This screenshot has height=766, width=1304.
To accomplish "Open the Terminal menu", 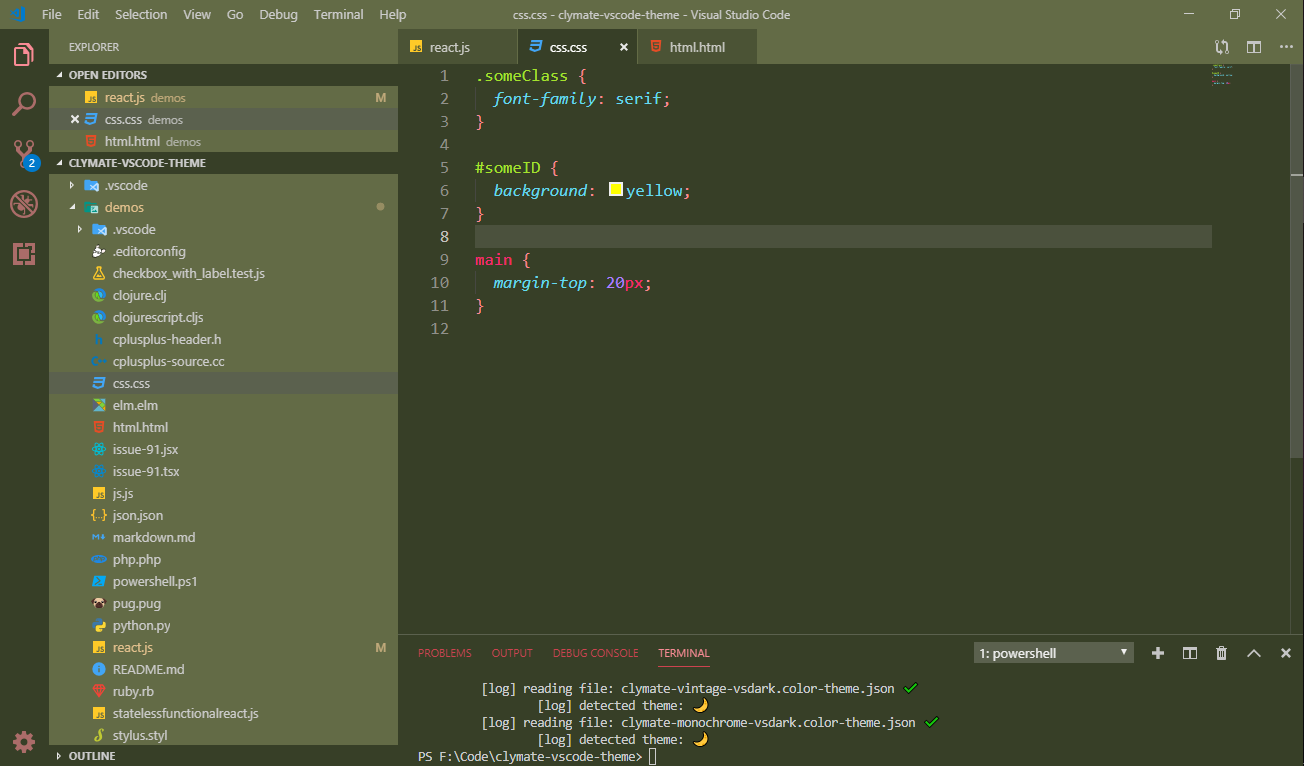I will (338, 14).
